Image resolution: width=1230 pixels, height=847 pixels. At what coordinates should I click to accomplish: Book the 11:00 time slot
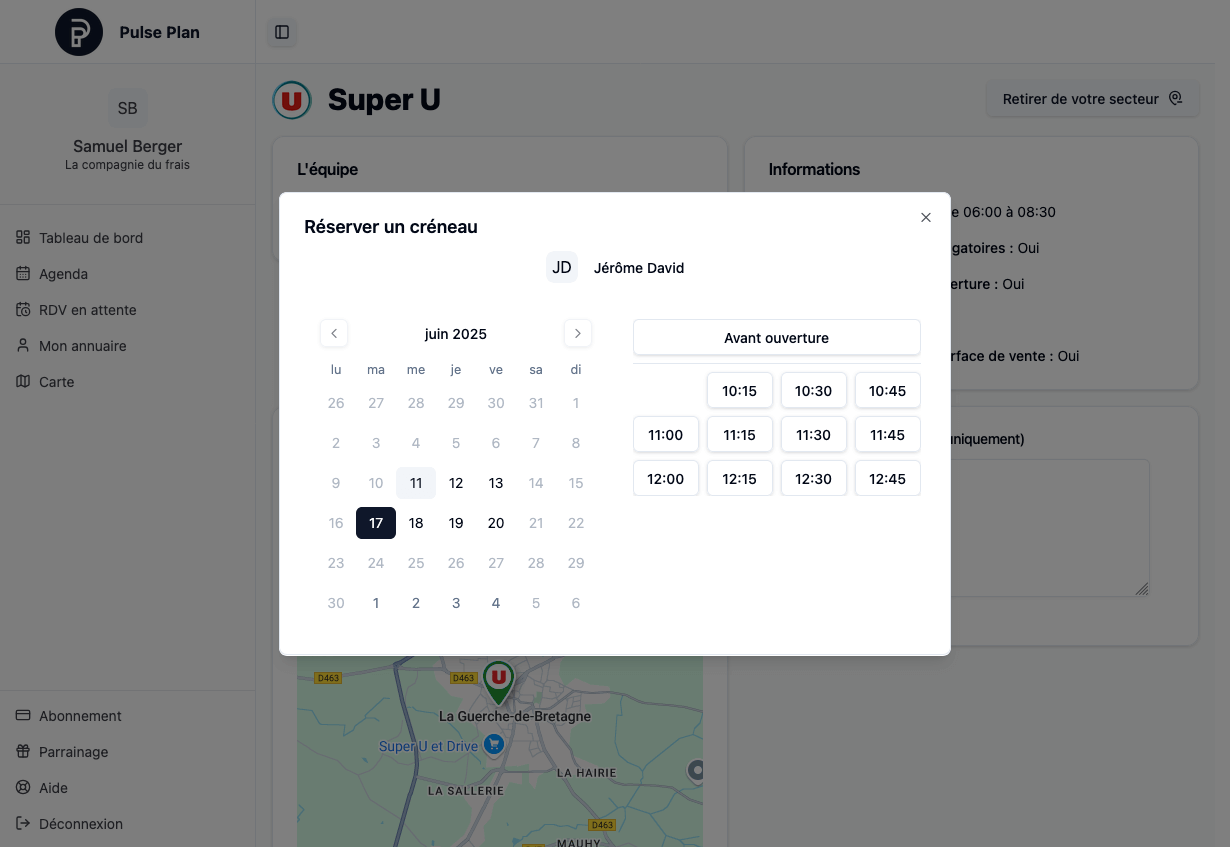pos(666,435)
